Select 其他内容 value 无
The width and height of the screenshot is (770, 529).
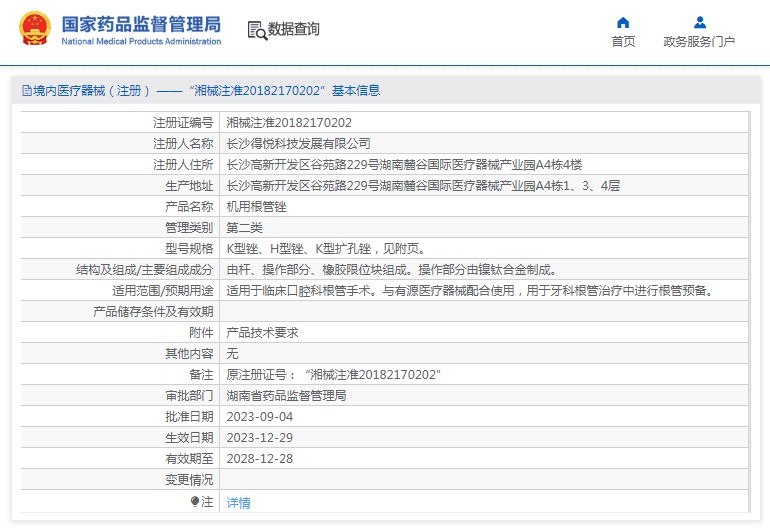[x=232, y=354]
